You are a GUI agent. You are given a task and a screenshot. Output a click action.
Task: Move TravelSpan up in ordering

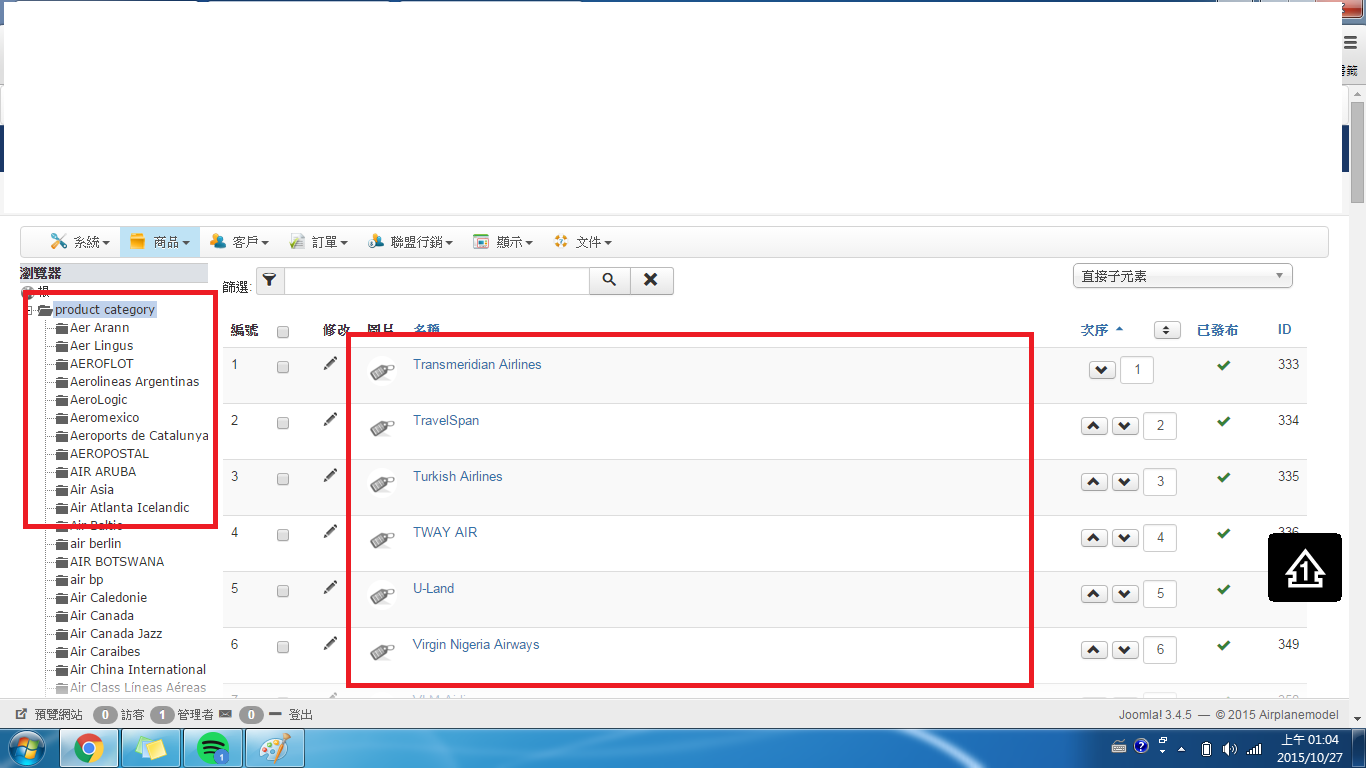1094,426
